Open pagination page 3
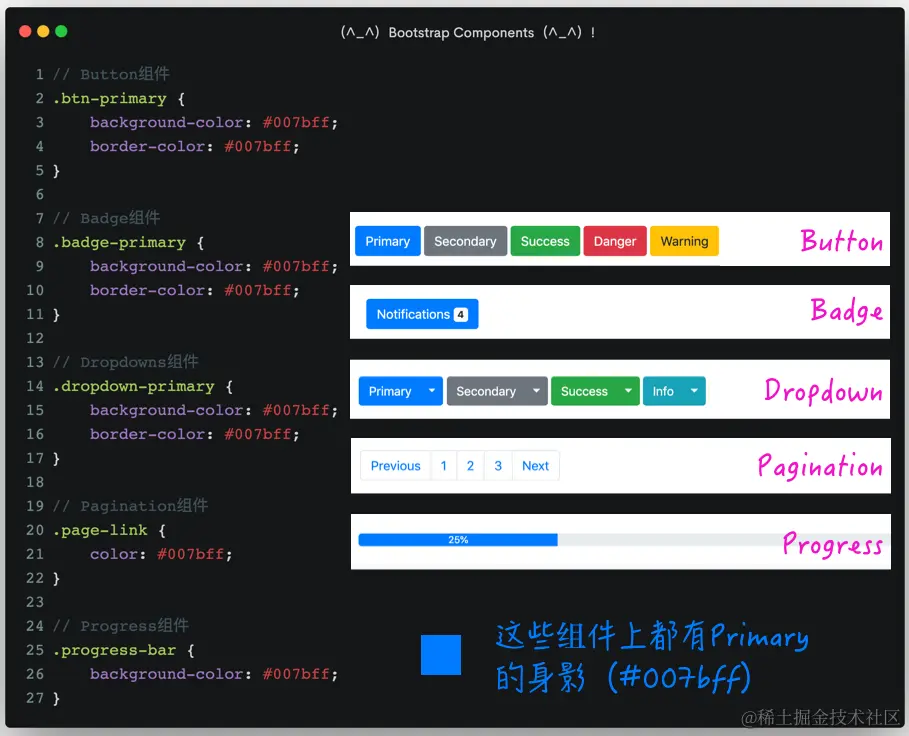This screenshot has height=736, width=909. 498,465
